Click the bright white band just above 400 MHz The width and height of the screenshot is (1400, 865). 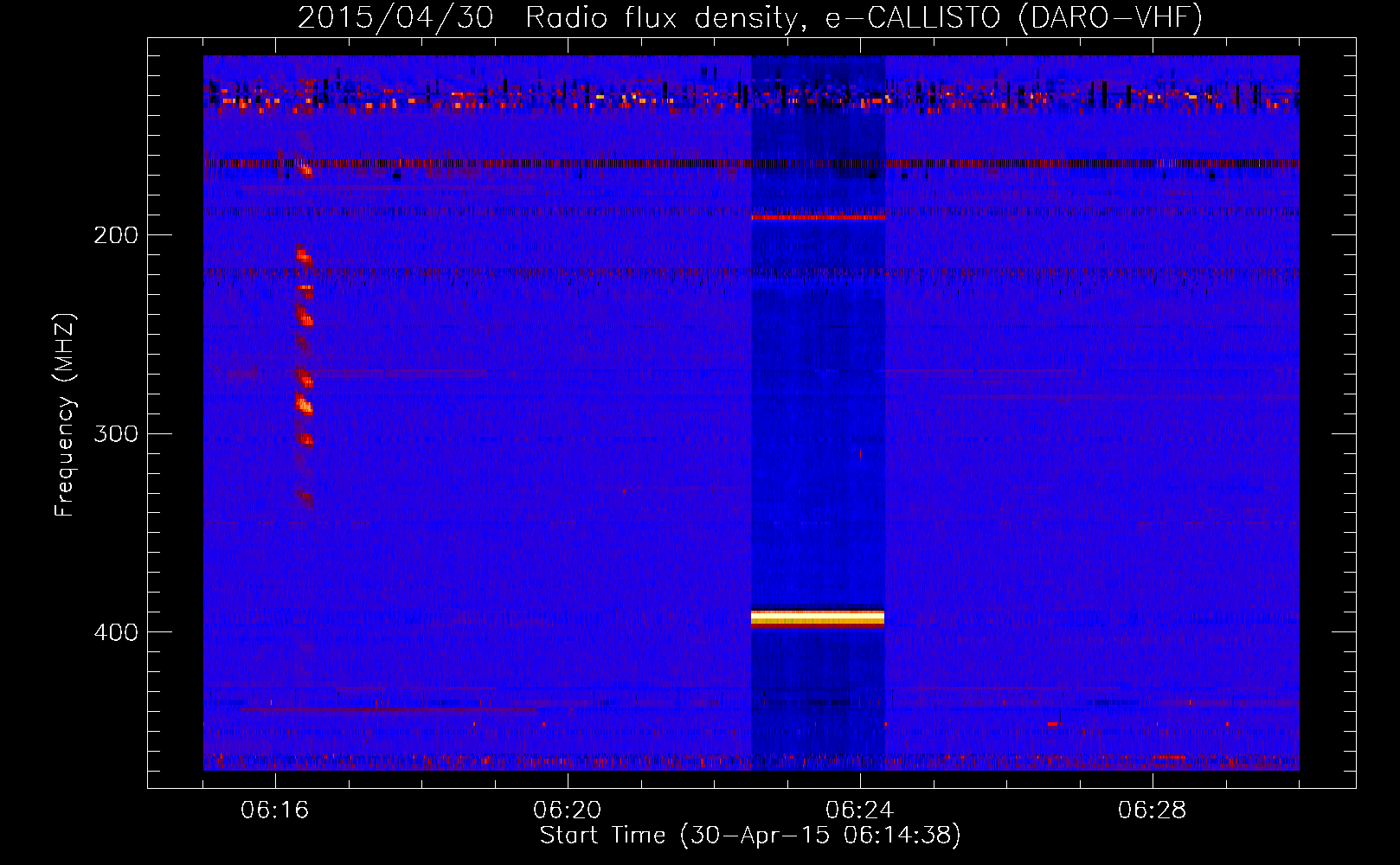[818, 618]
